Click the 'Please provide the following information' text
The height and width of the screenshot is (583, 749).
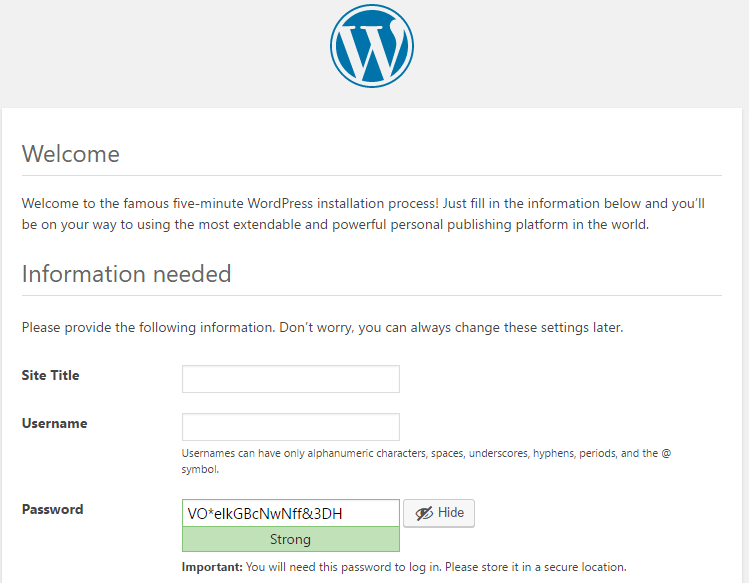click(322, 328)
